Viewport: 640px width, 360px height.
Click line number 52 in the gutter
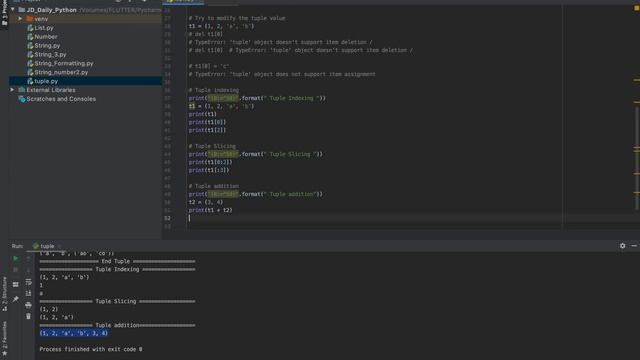pyautogui.click(x=167, y=218)
